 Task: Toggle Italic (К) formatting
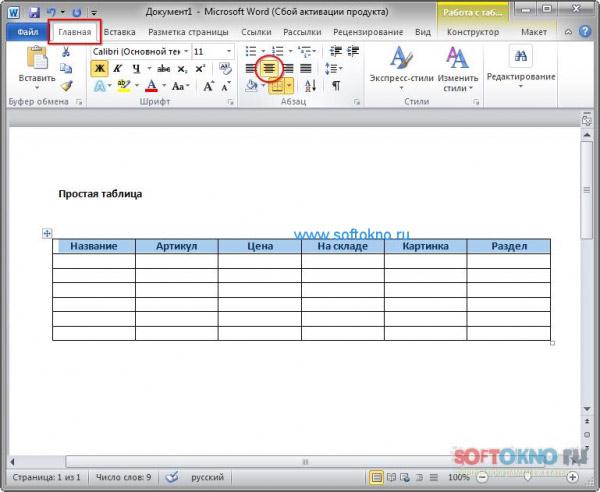click(x=116, y=69)
